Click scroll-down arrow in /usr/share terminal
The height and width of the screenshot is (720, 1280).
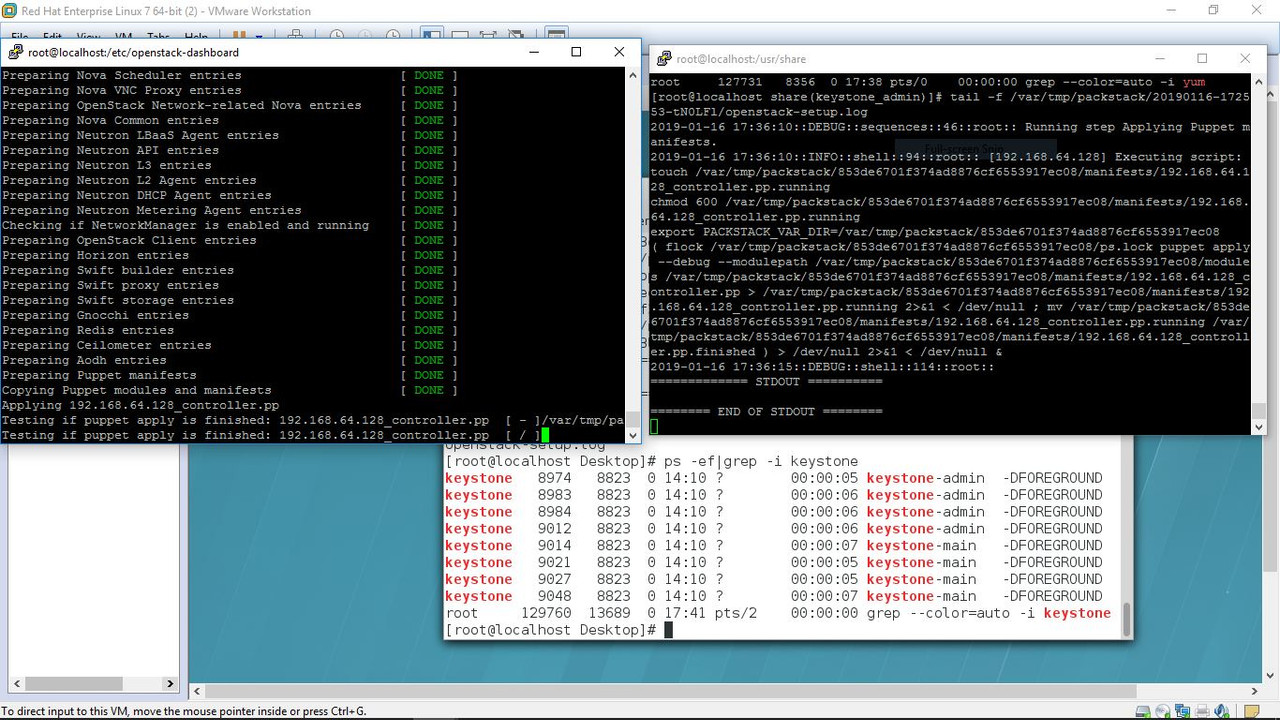(x=1259, y=427)
